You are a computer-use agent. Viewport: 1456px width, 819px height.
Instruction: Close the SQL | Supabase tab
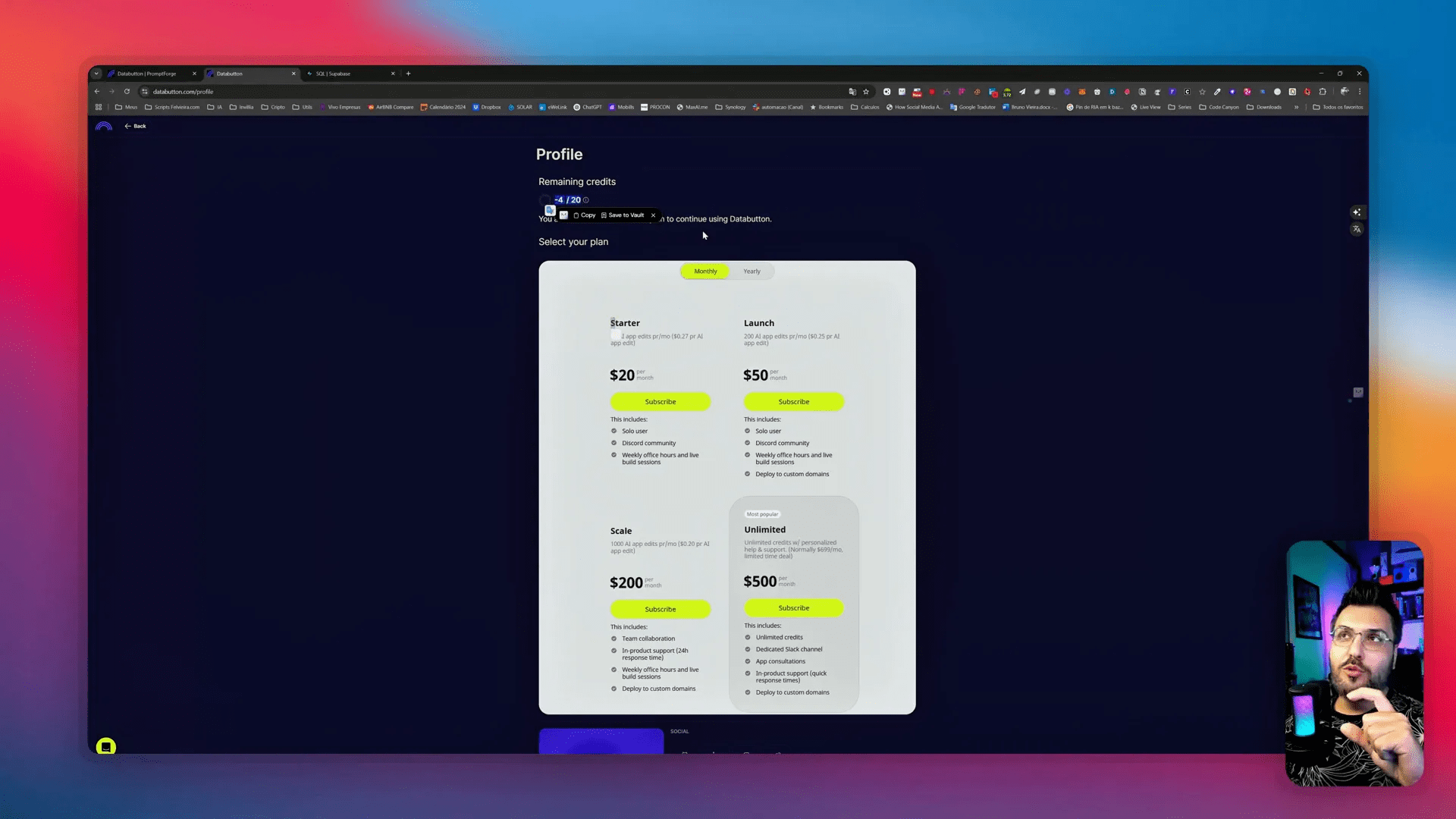pyautogui.click(x=393, y=74)
